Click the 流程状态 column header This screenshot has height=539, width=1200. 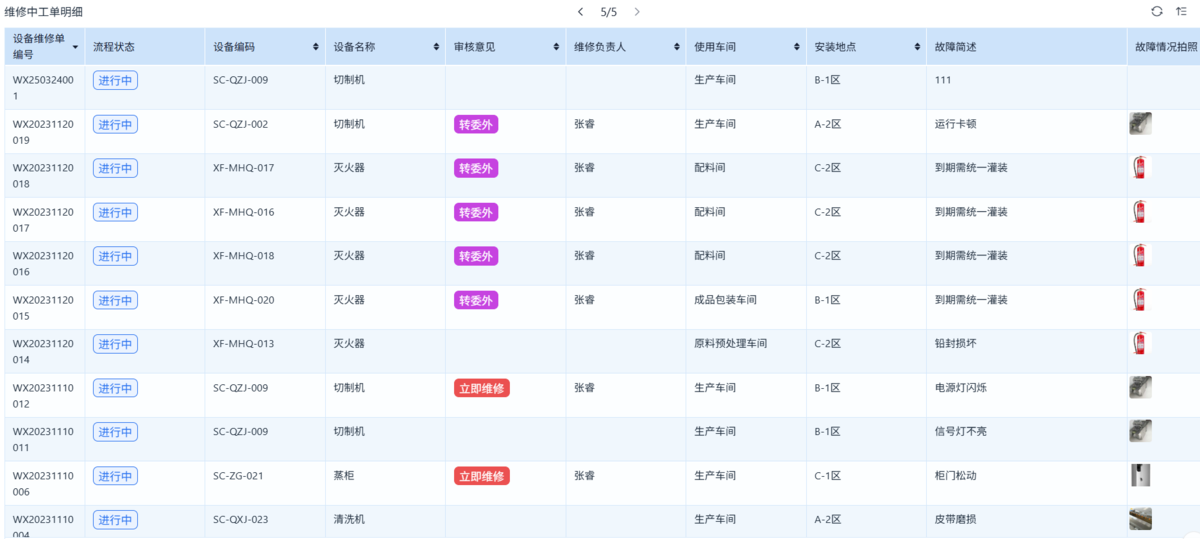(114, 47)
